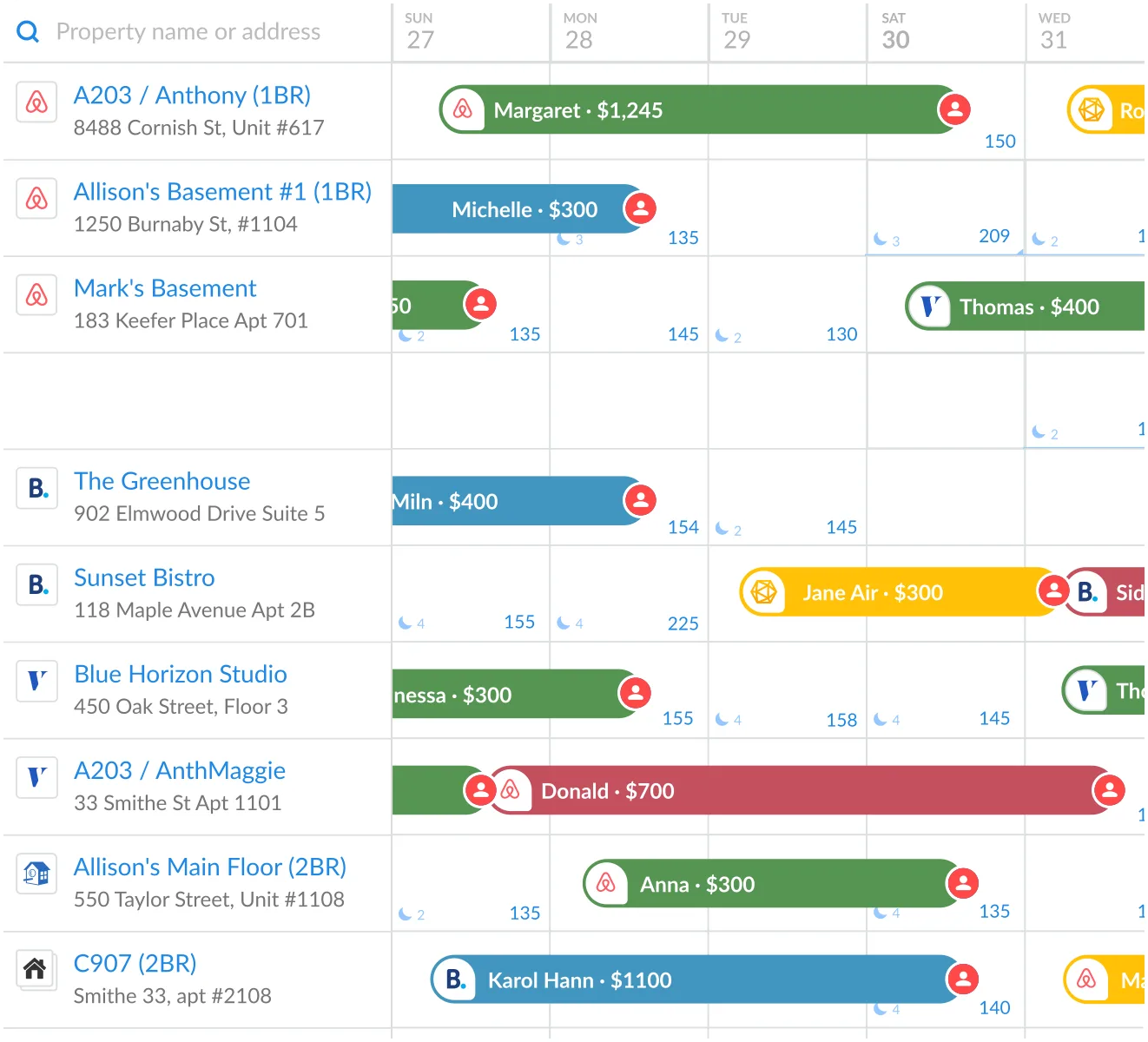Select the WED 31 date column header
The width and height of the screenshot is (1148, 1042).
(1085, 32)
